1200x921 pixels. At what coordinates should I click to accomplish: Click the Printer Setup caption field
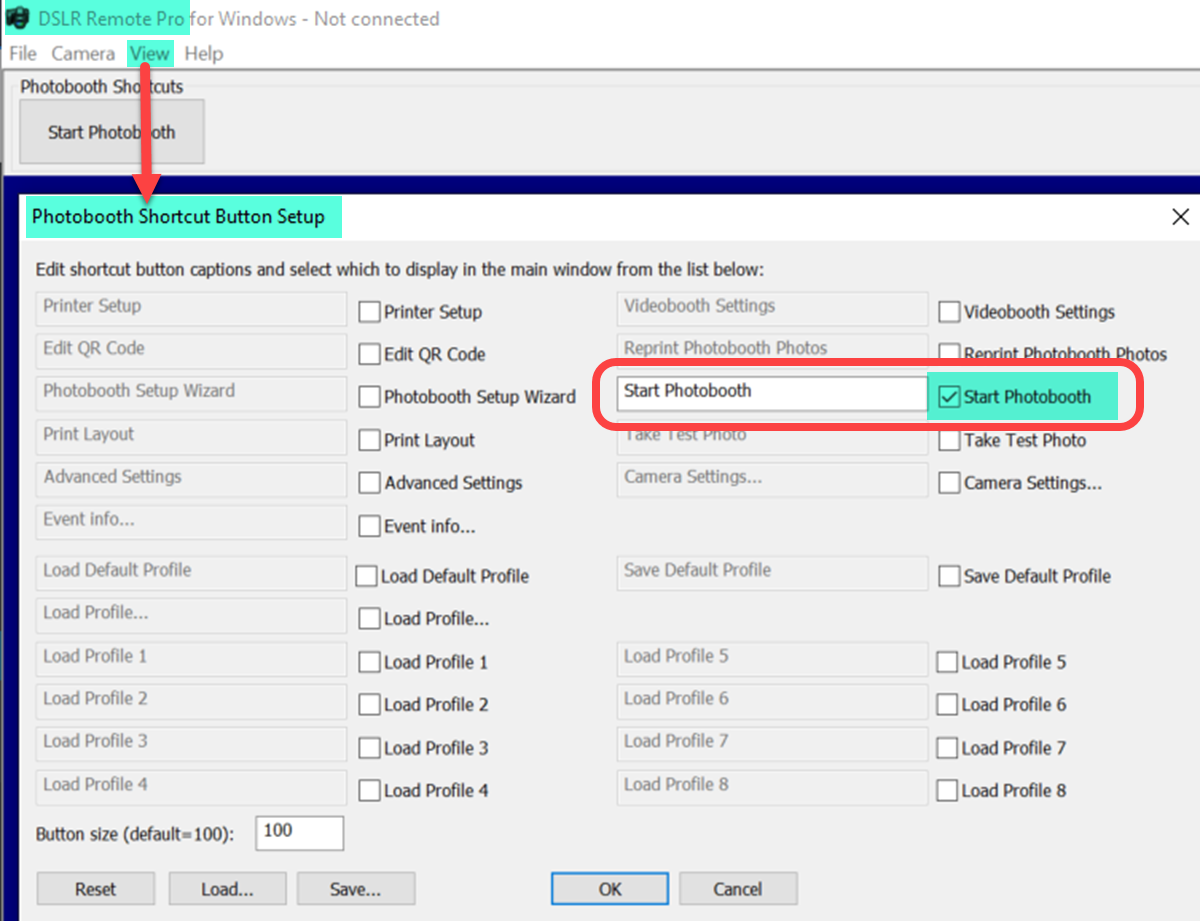point(192,308)
